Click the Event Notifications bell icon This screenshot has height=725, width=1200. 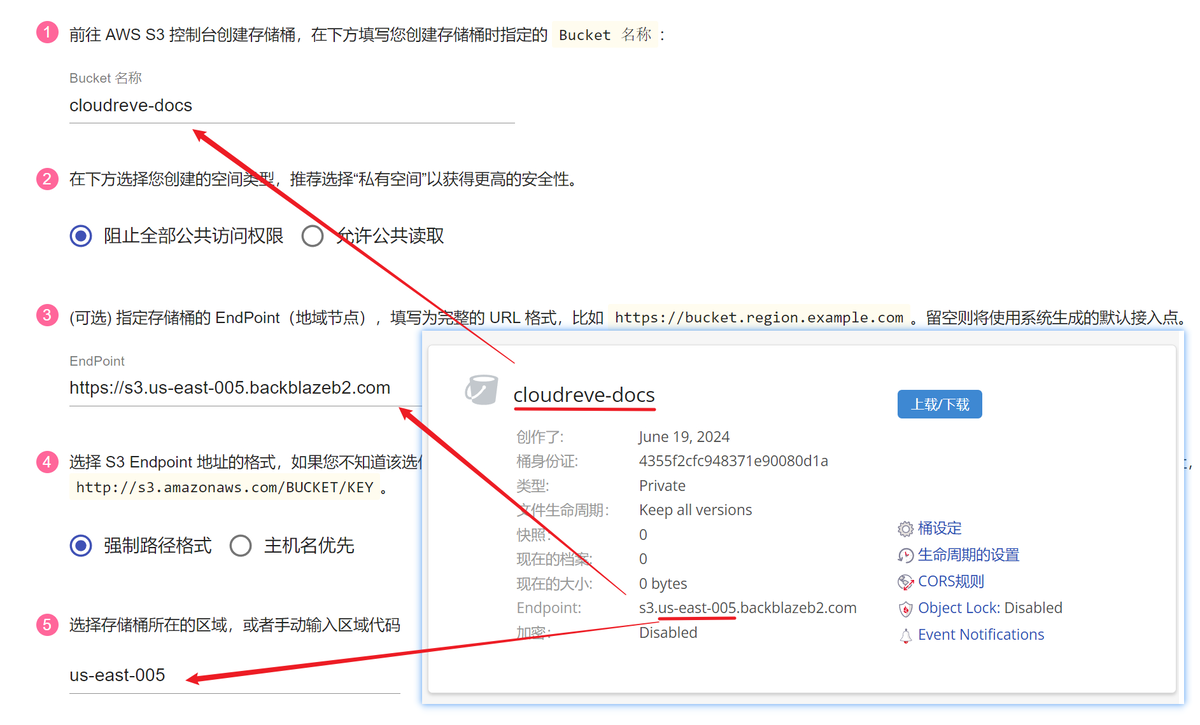pos(905,635)
